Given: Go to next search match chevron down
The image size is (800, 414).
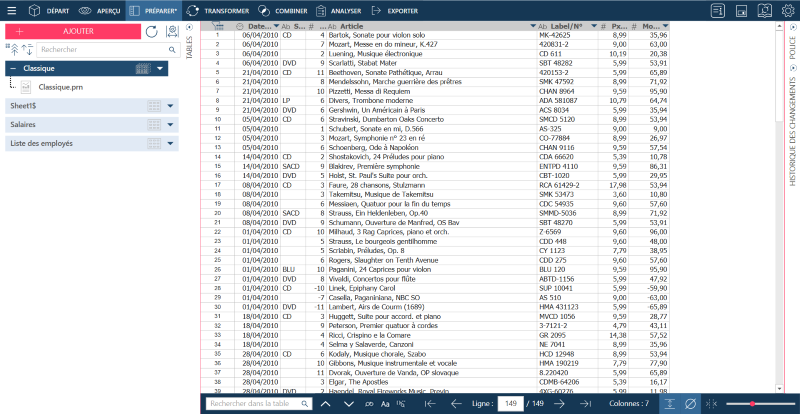Looking at the screenshot, I should point(349,404).
